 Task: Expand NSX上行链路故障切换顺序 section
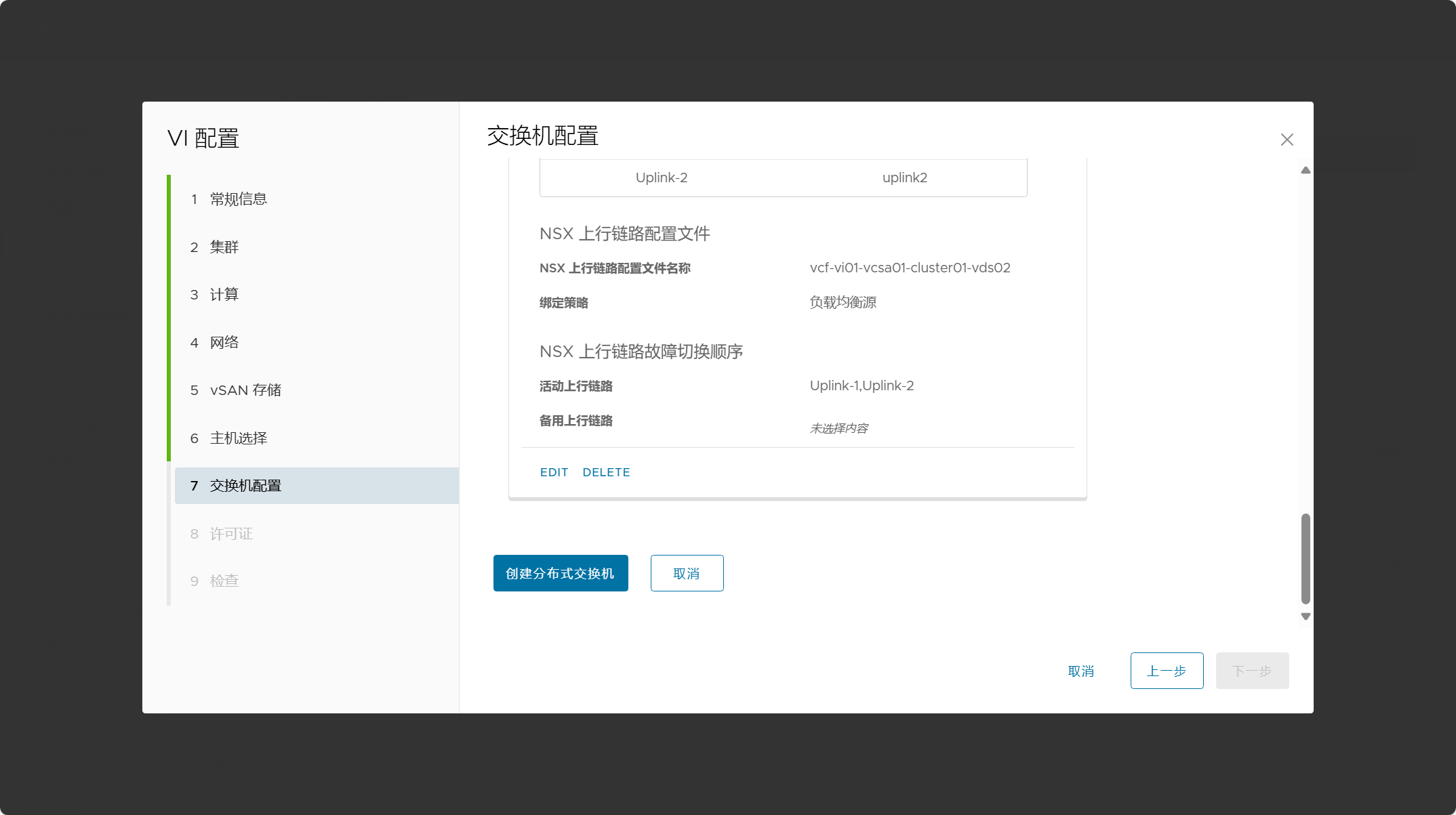pos(640,351)
